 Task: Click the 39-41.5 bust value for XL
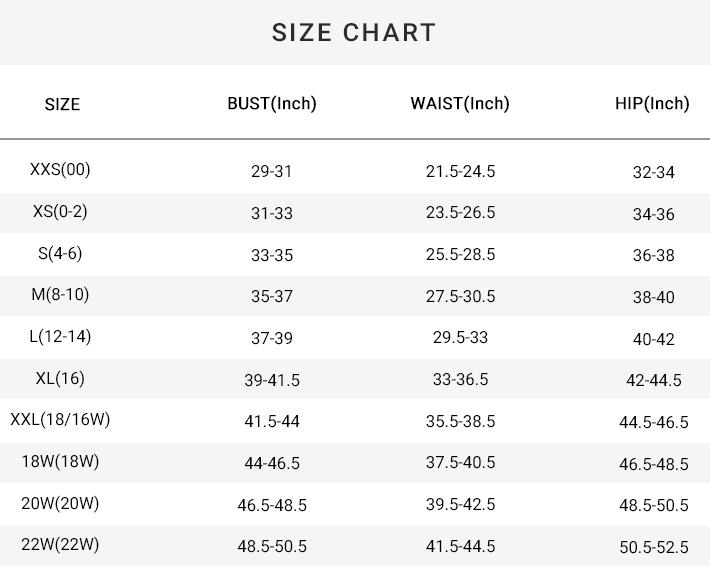click(272, 380)
